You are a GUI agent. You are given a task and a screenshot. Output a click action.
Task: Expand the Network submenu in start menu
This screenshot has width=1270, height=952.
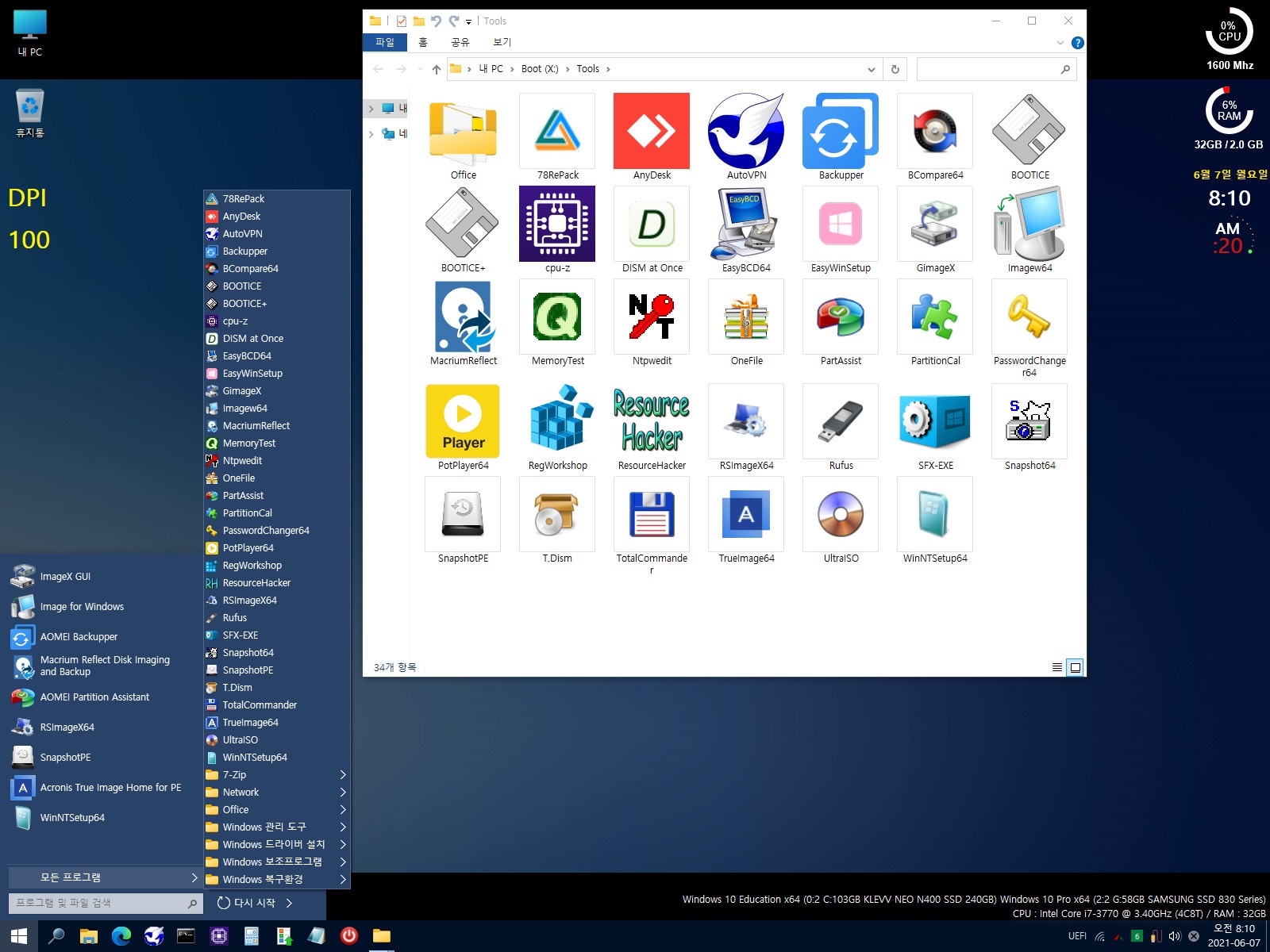(x=276, y=792)
